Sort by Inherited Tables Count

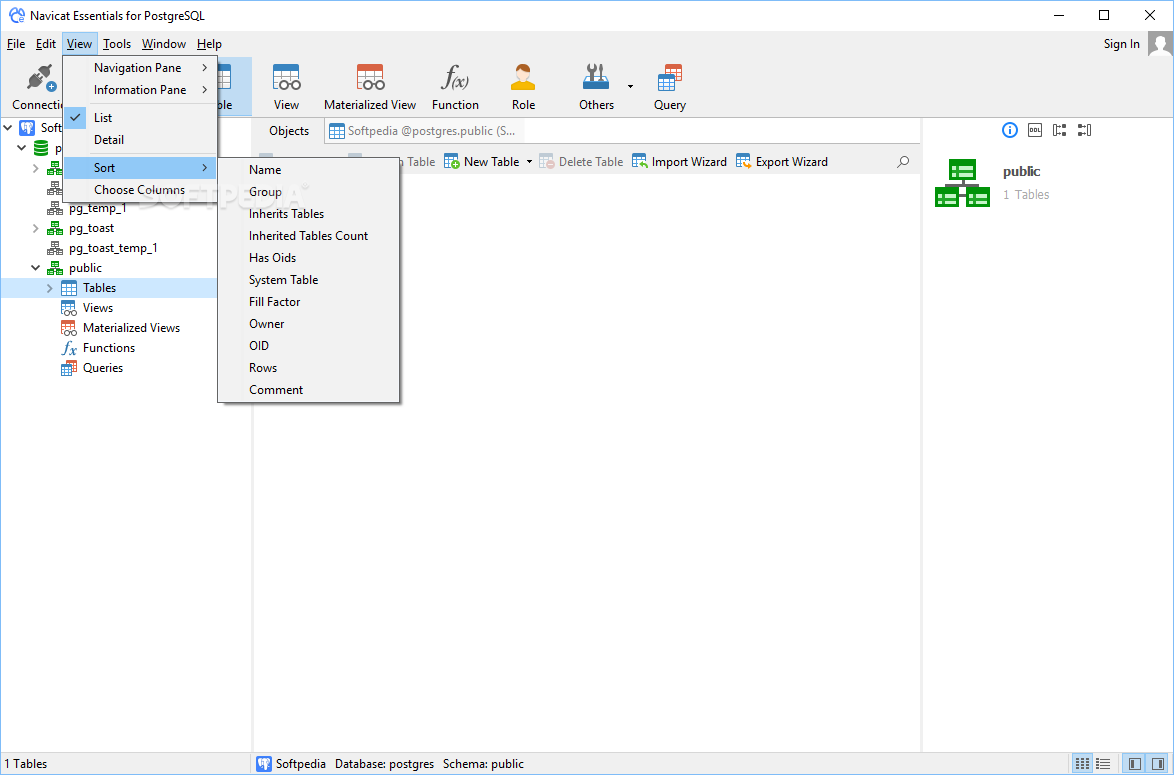click(x=308, y=236)
